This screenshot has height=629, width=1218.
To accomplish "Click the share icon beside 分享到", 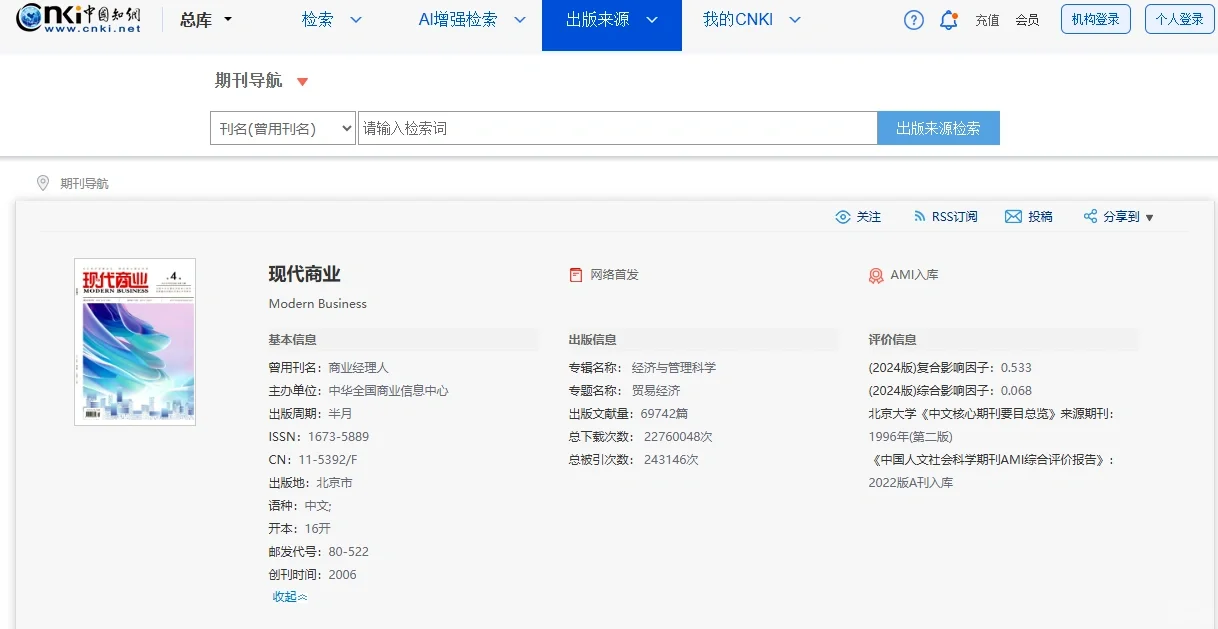I will pyautogui.click(x=1090, y=216).
